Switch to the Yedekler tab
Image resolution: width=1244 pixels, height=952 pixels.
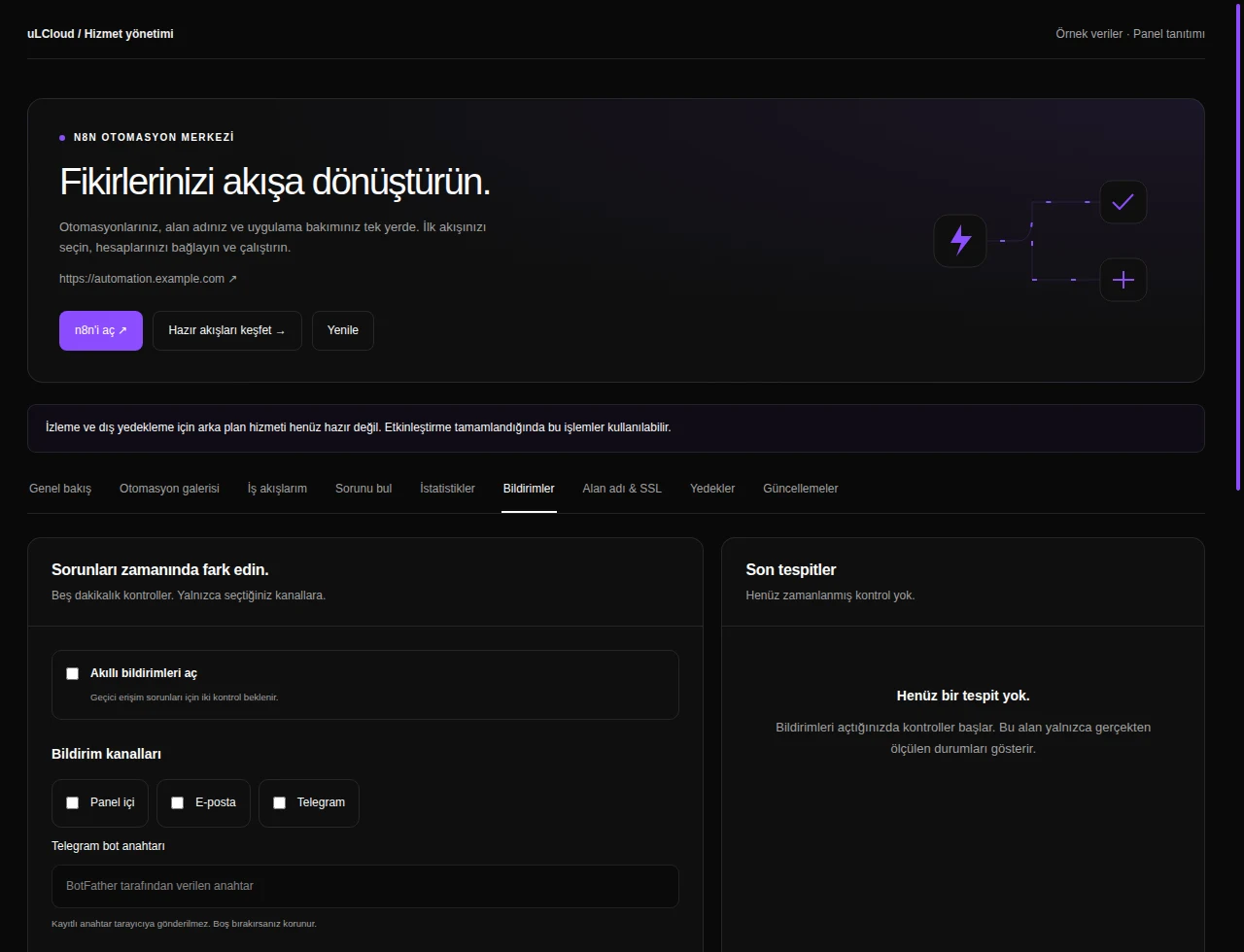click(x=712, y=489)
